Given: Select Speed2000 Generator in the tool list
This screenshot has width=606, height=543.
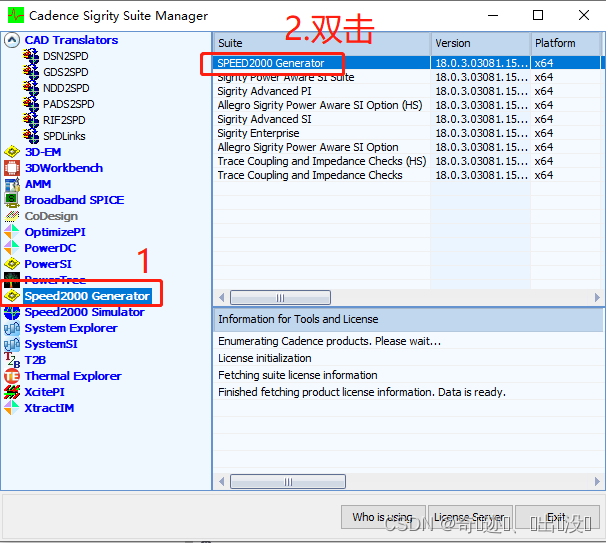Looking at the screenshot, I should click(x=87, y=296).
